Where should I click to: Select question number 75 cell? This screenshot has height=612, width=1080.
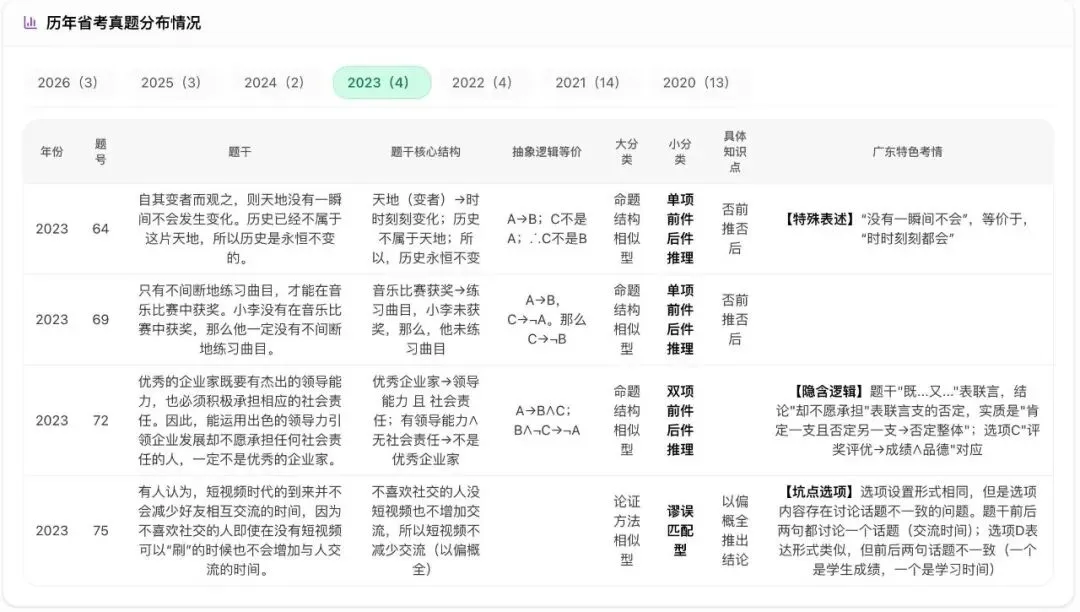coord(101,530)
